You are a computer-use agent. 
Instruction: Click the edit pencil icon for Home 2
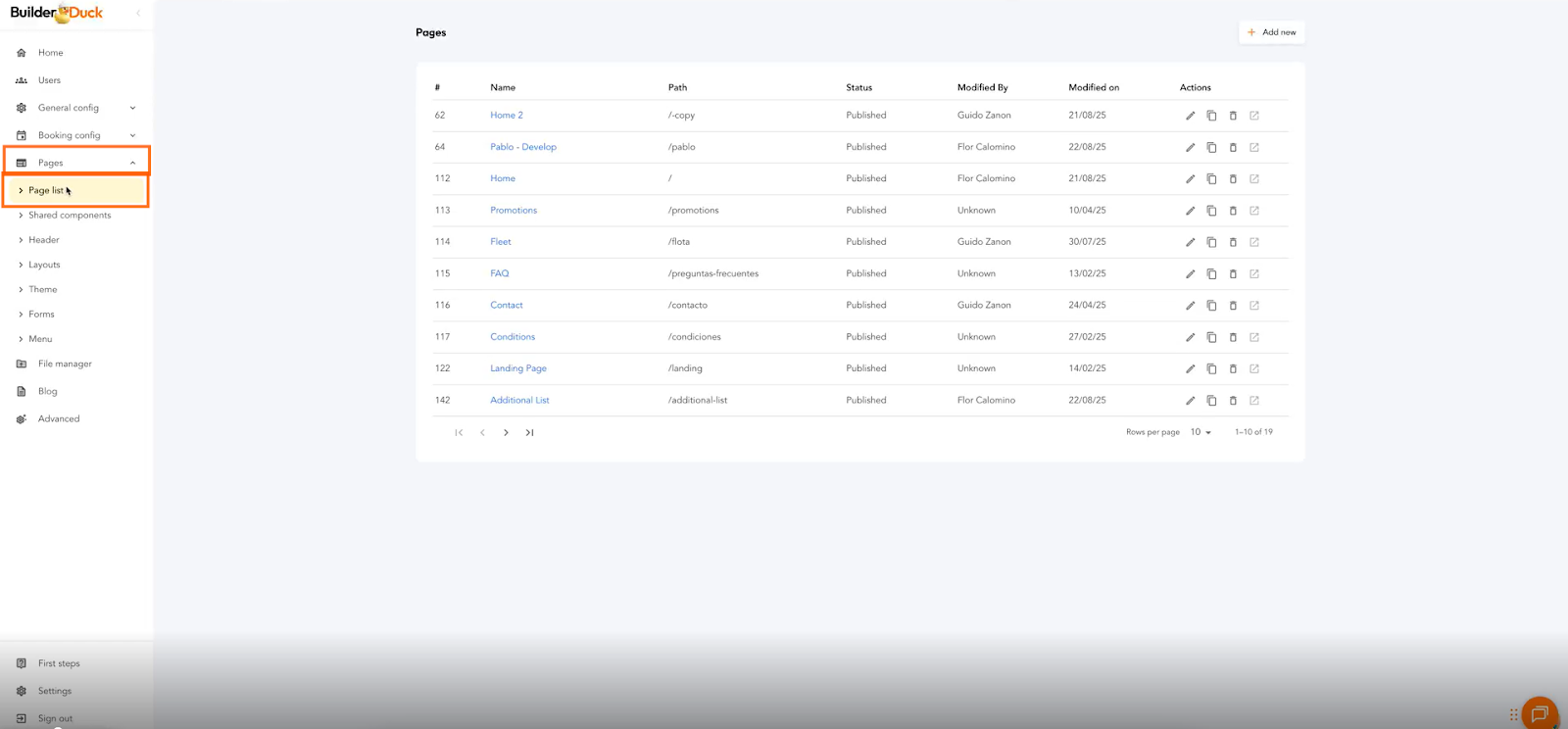pos(1190,116)
